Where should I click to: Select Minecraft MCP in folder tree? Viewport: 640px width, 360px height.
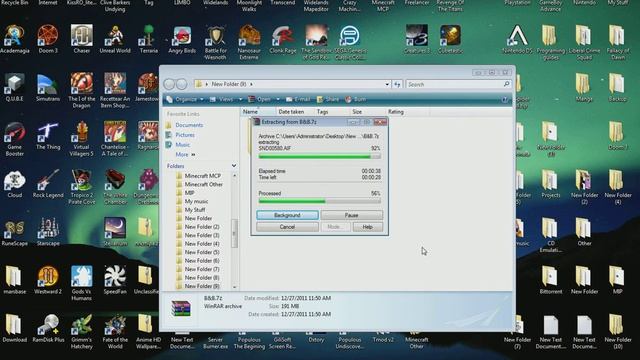tap(202, 176)
